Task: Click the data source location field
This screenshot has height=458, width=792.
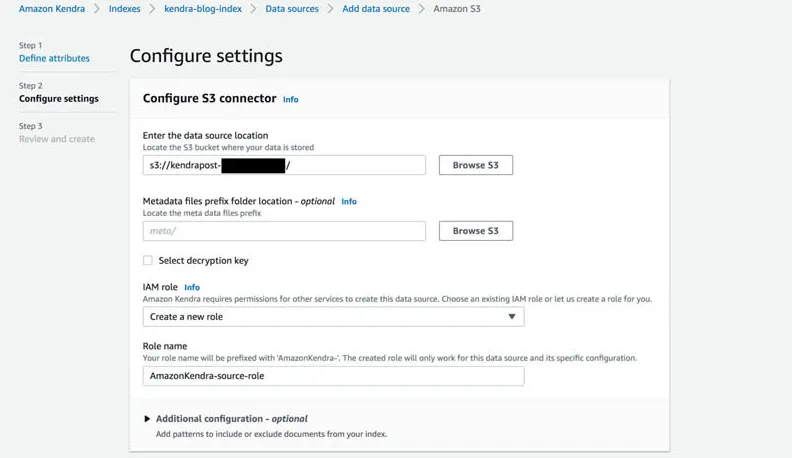Action: coord(284,165)
